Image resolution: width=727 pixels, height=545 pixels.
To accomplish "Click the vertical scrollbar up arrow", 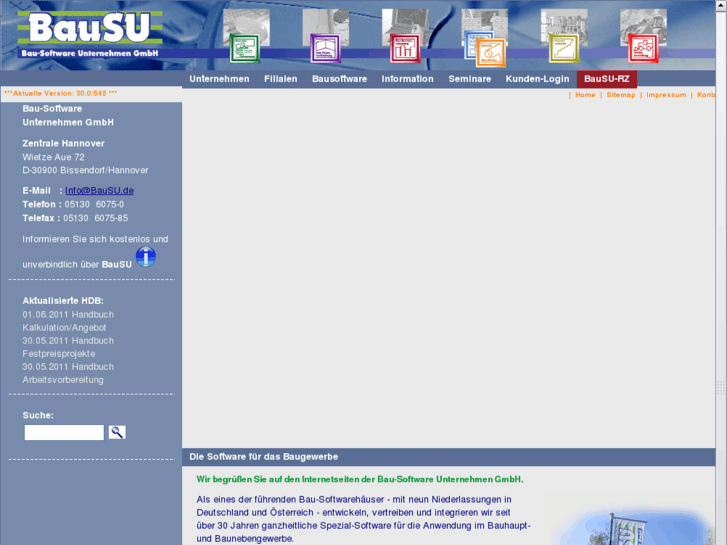I will point(721,4).
